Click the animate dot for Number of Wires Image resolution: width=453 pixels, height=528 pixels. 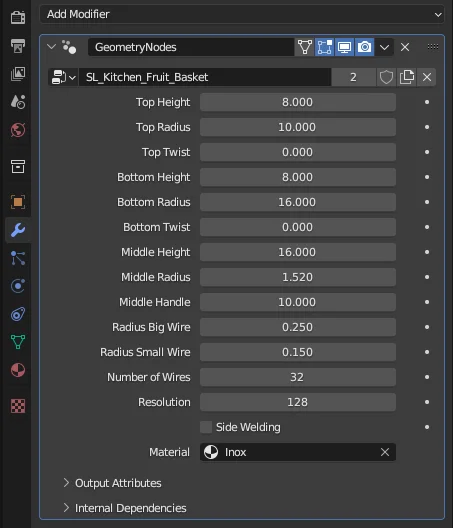(427, 377)
